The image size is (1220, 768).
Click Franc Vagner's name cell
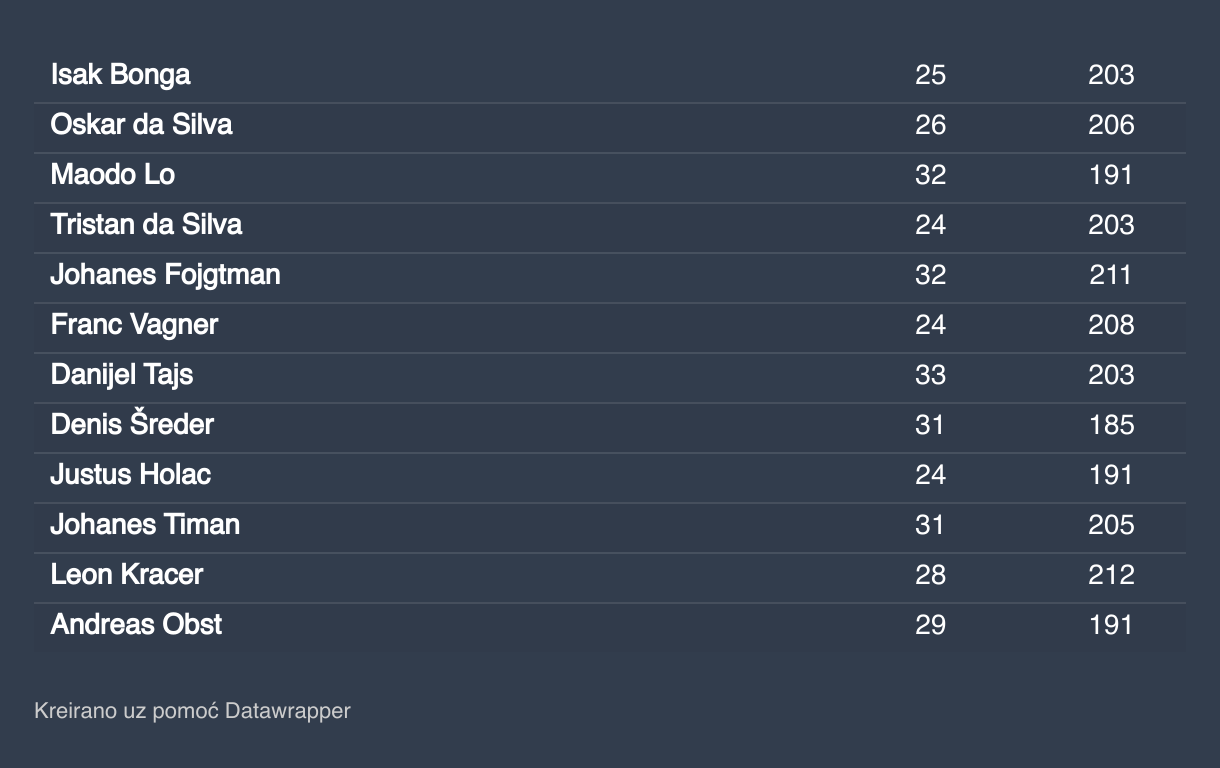134,325
